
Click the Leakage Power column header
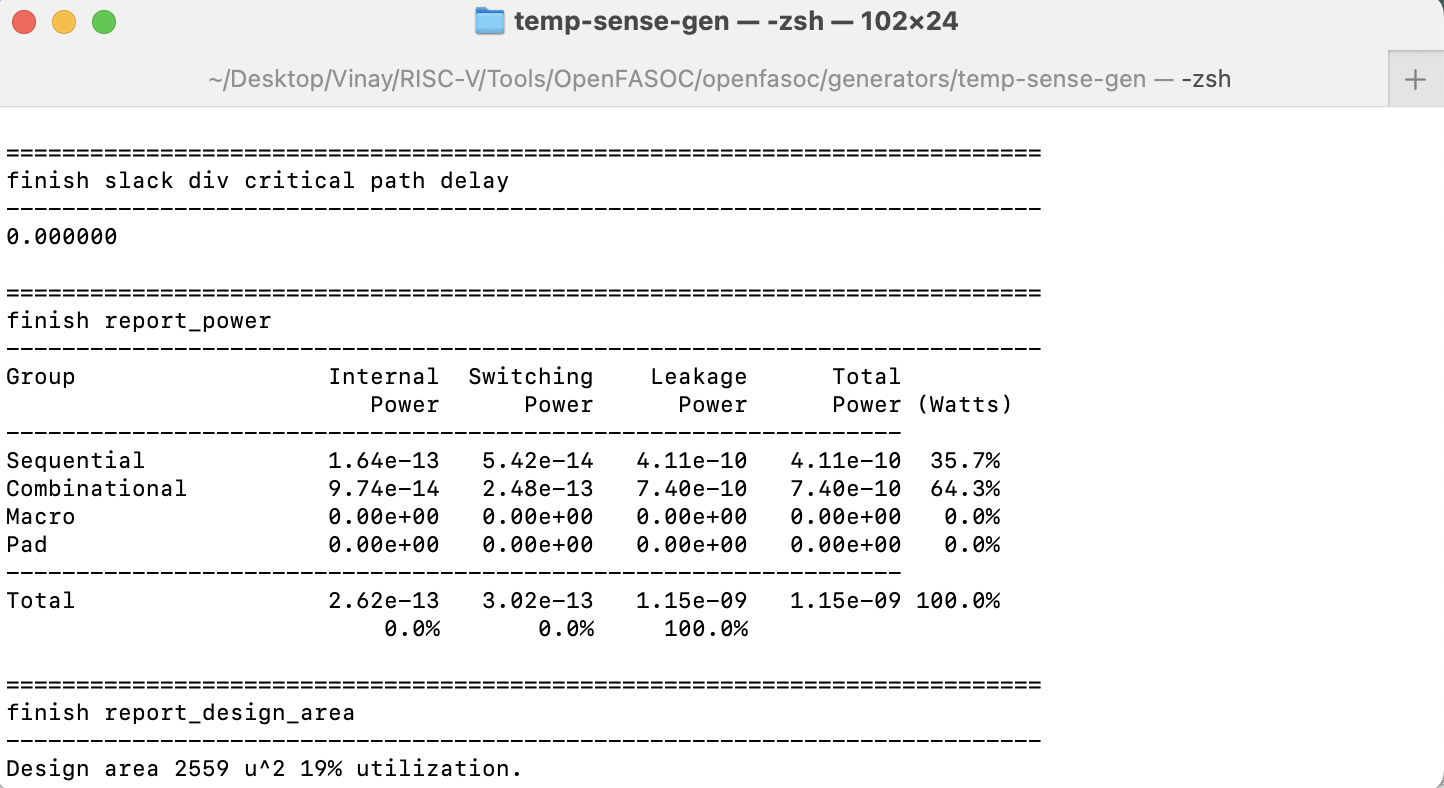(699, 390)
